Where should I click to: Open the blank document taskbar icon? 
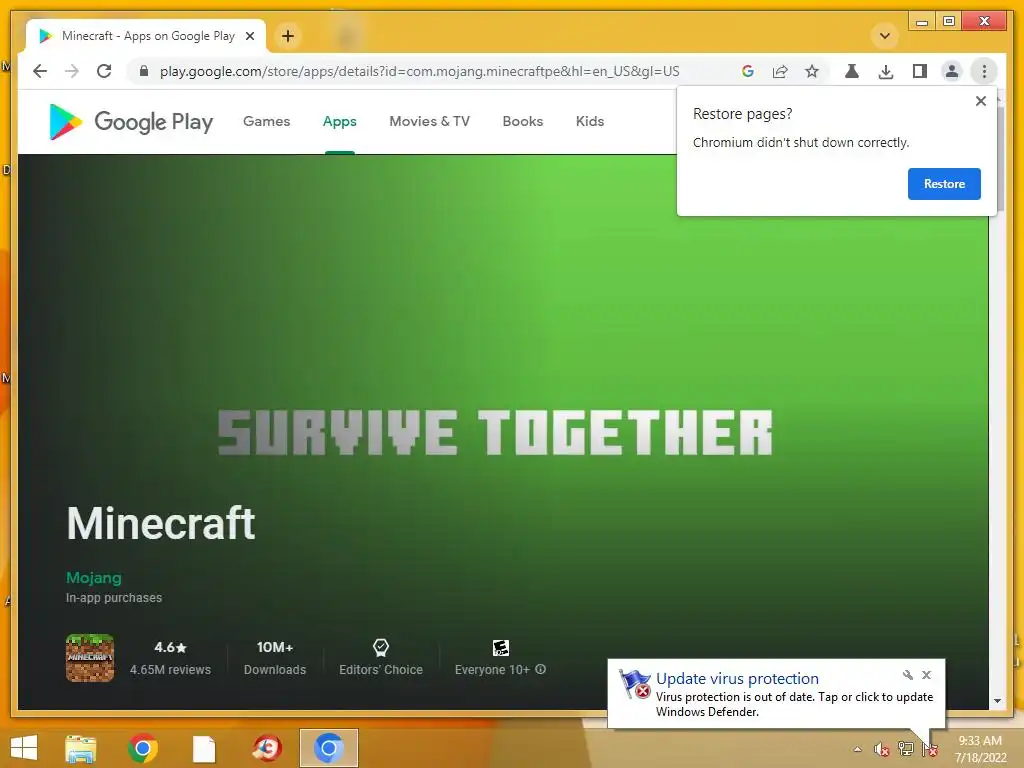click(204, 748)
